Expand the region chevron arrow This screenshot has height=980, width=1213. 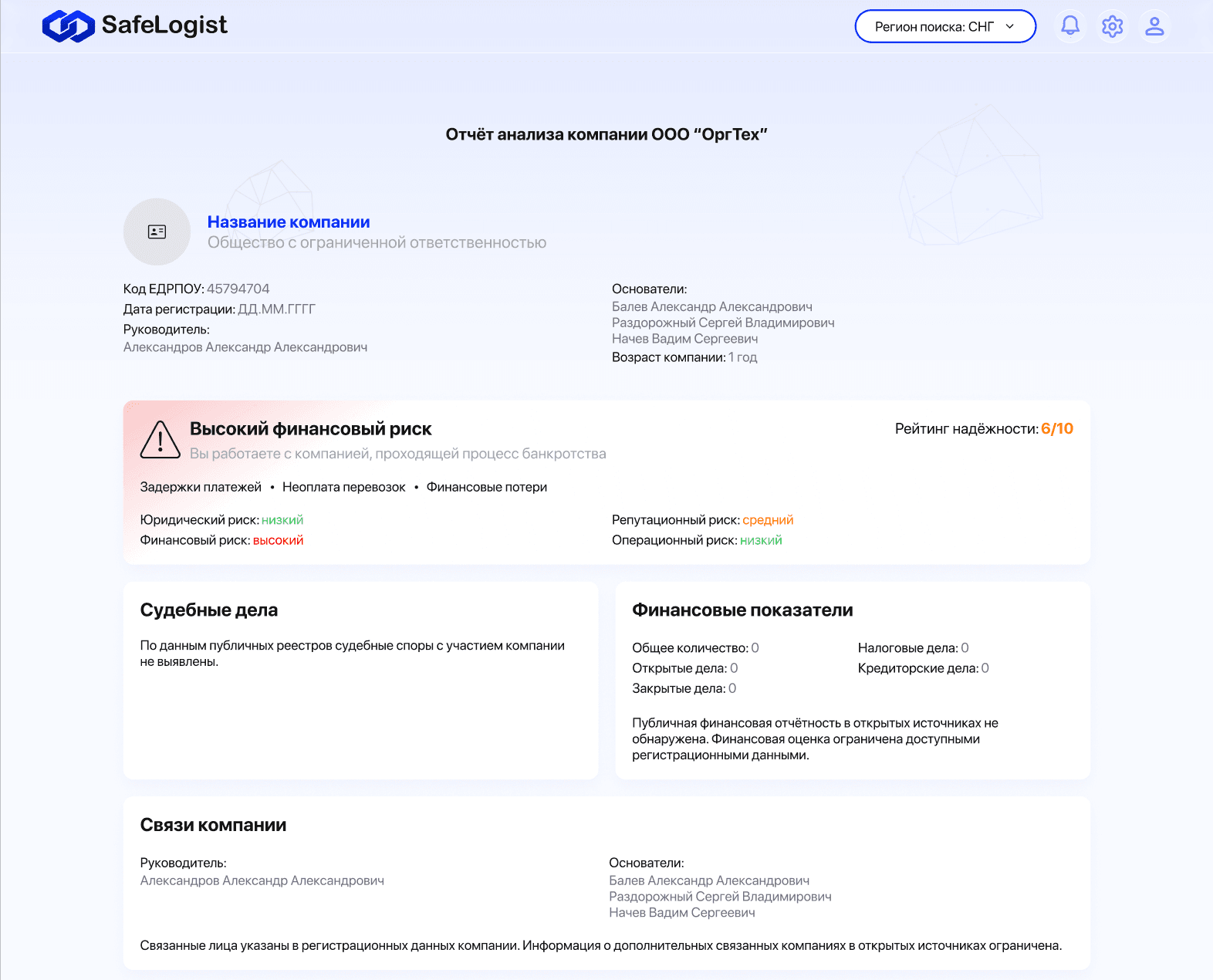1010,26
